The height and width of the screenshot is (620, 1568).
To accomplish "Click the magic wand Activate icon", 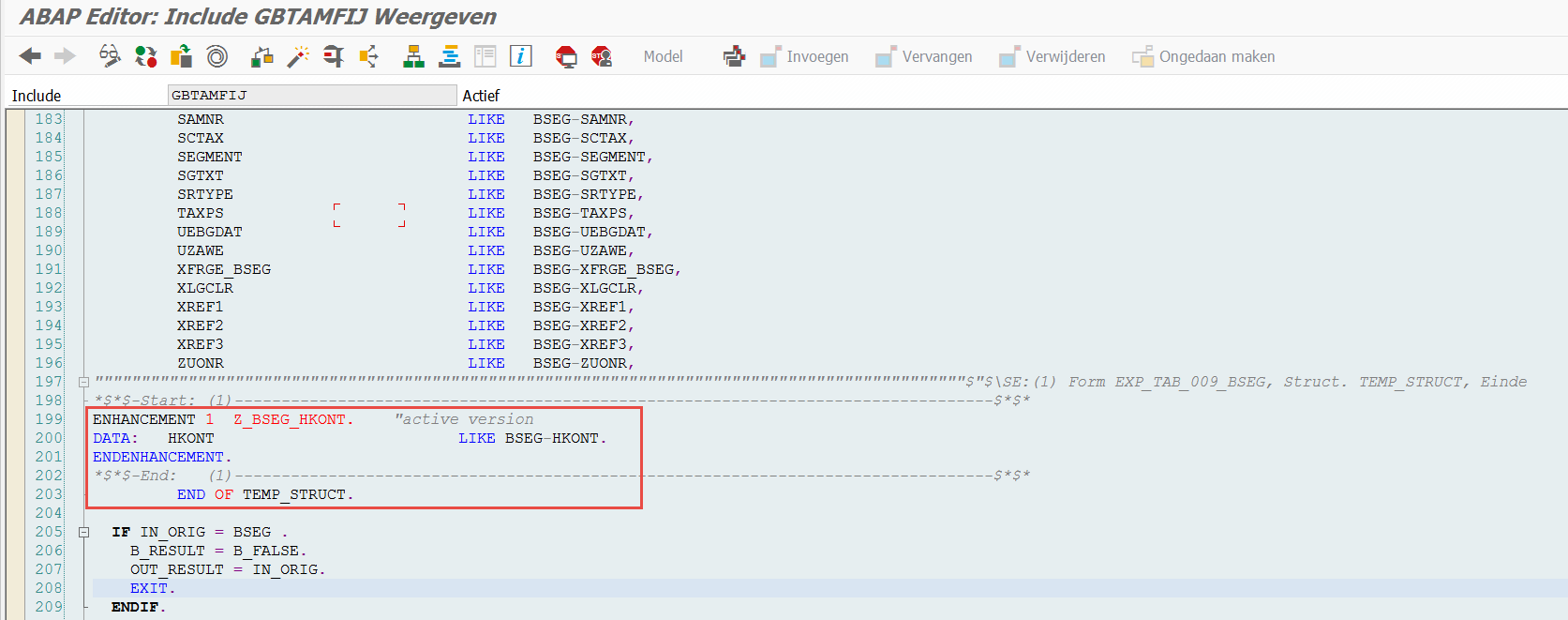I will [298, 56].
